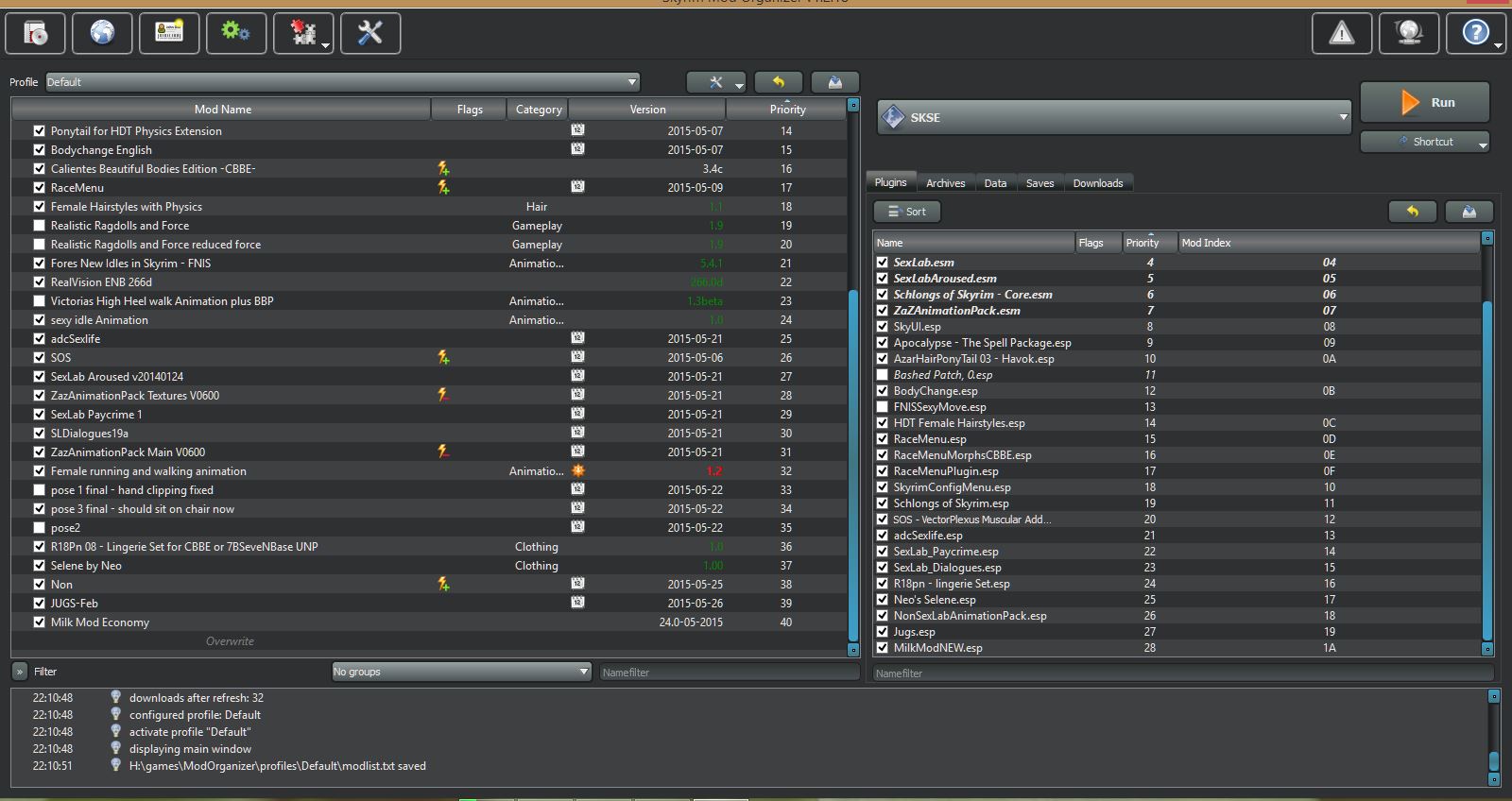Disable the Ponytail for HDT Physics Extension mod
The image size is (1512, 801).
tap(39, 131)
